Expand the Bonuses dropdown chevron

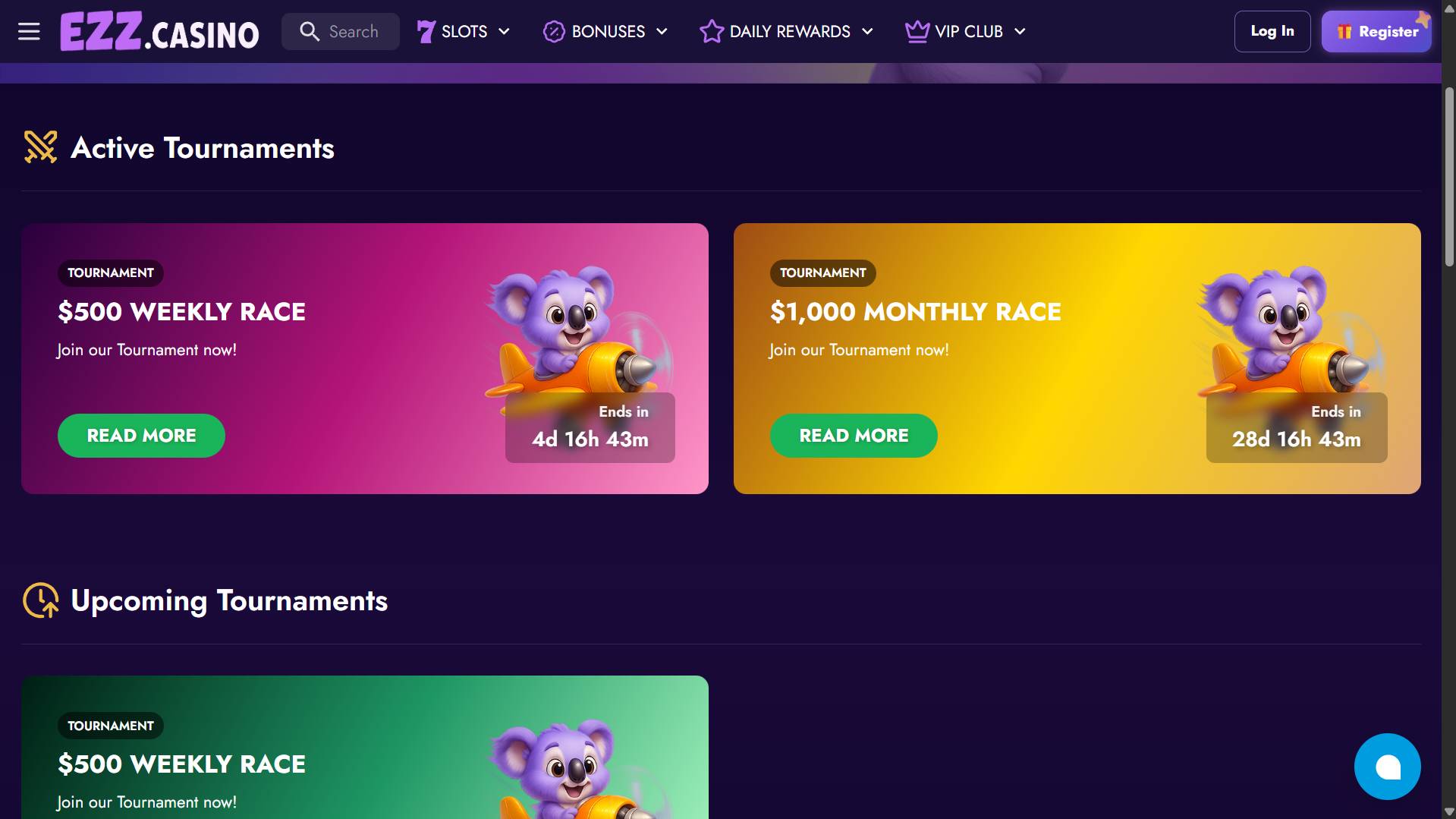pyautogui.click(x=662, y=32)
